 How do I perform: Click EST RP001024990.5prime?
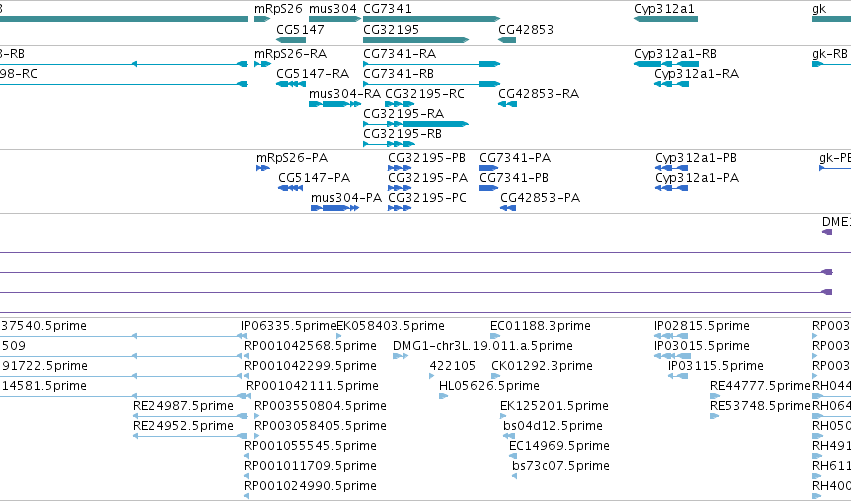pos(310,487)
